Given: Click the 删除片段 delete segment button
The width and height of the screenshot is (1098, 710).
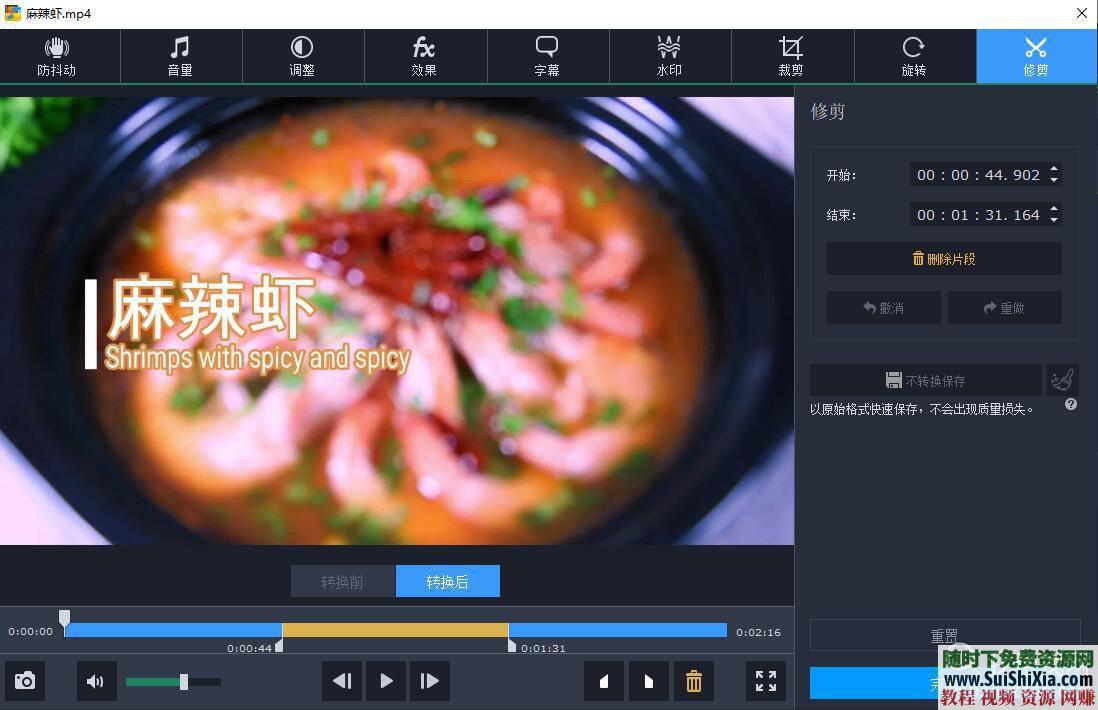Looking at the screenshot, I should click(x=943, y=259).
